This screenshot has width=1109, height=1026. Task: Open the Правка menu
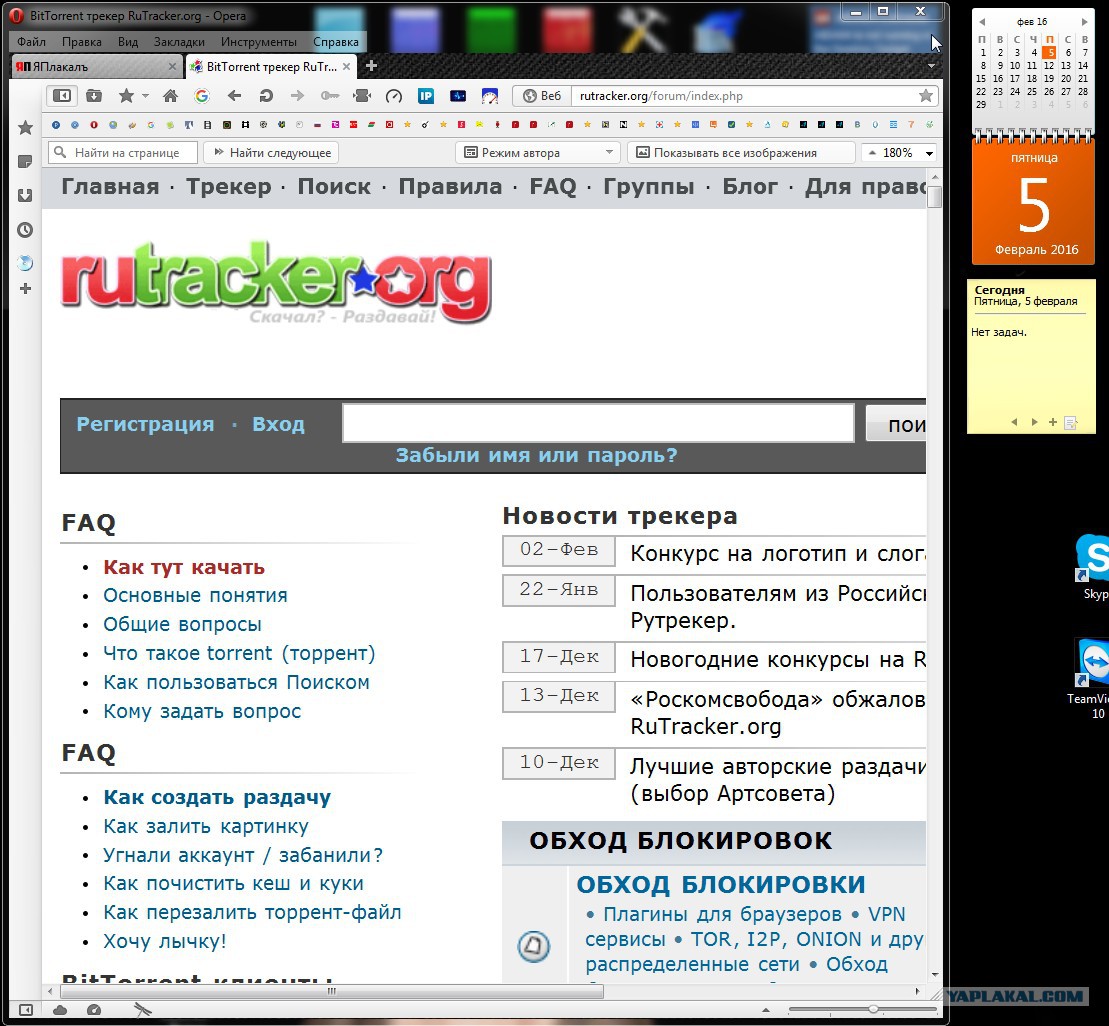point(81,42)
